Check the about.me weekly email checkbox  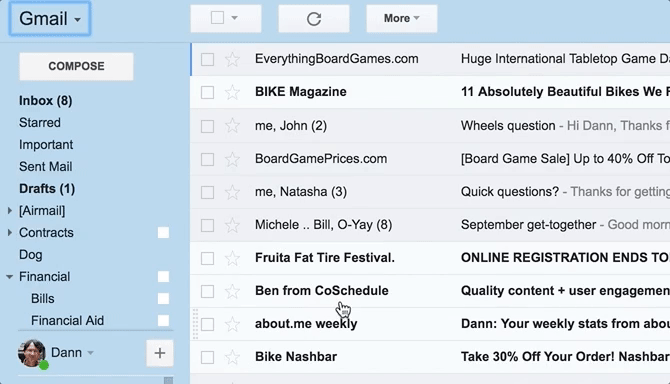click(x=208, y=325)
